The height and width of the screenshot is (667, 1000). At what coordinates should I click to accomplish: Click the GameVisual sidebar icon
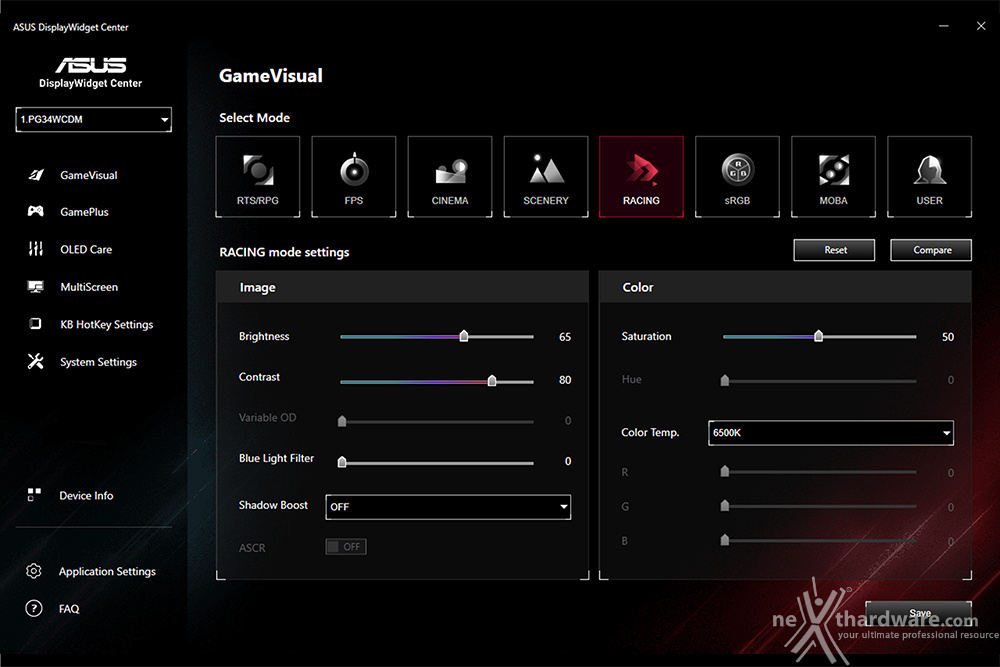(36, 175)
